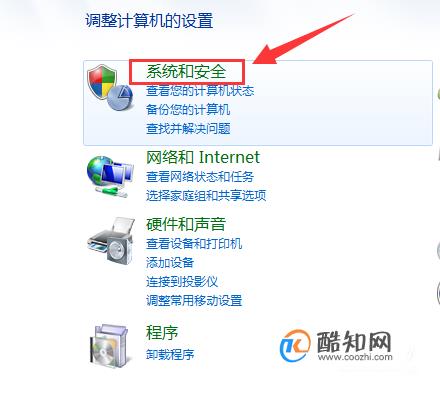Screen dimensions: 440x400
Task: Click the Programs disc box icon
Action: coord(109,346)
